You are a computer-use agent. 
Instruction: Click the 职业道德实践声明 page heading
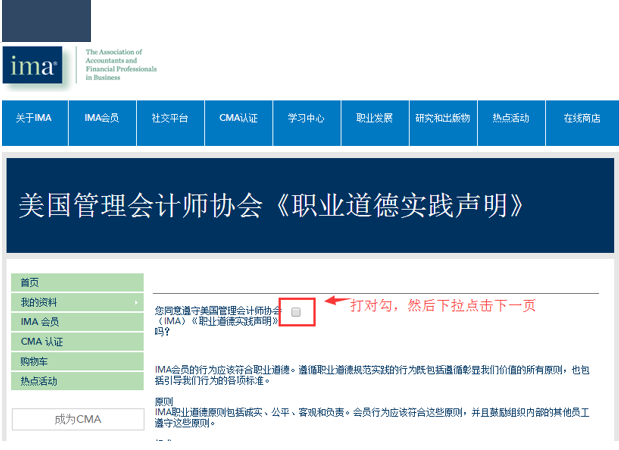click(x=271, y=205)
